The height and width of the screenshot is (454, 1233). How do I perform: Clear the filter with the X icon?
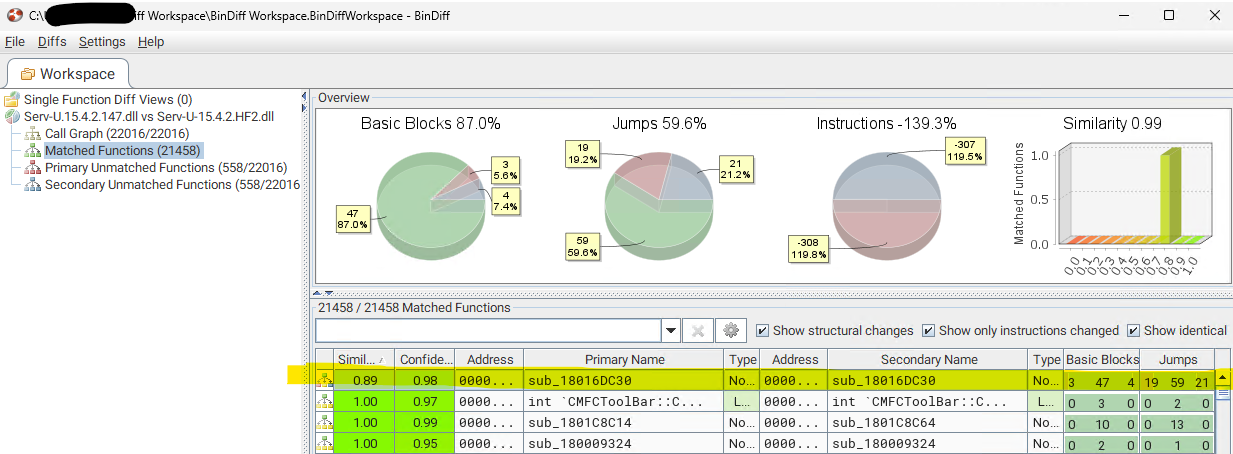tap(699, 331)
